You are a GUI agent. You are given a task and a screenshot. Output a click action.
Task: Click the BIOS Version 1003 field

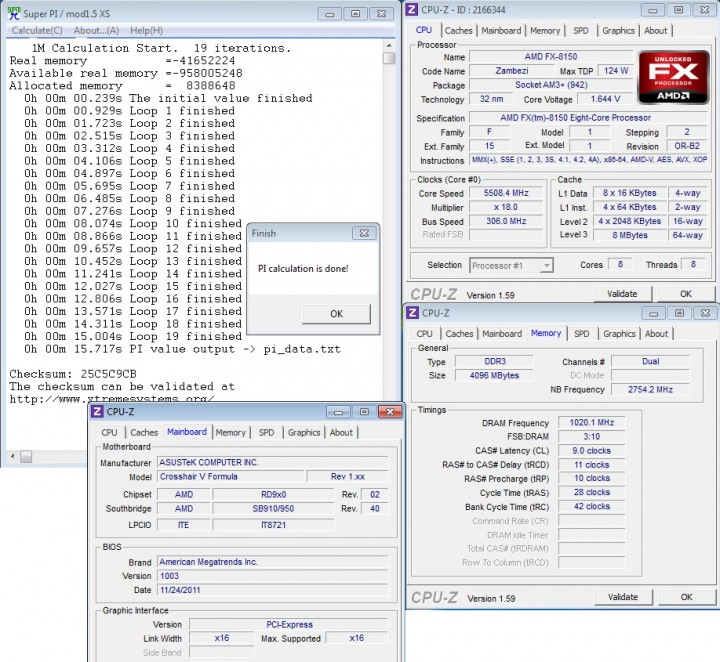273,576
